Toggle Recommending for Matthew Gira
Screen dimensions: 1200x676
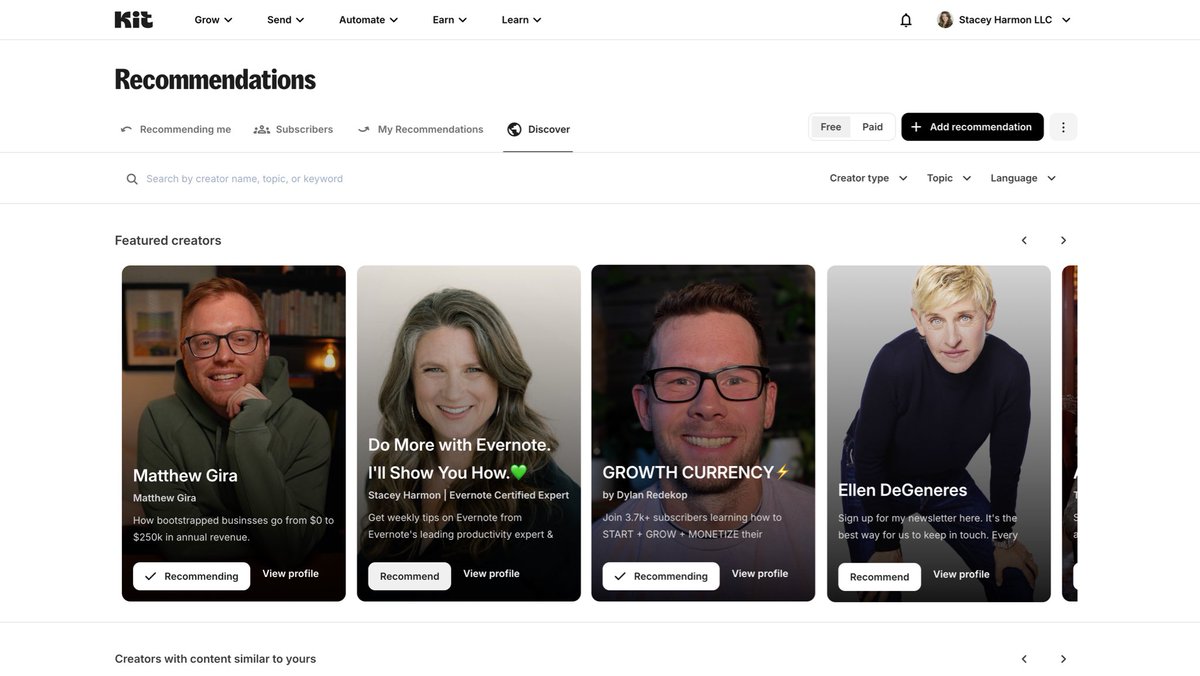192,576
